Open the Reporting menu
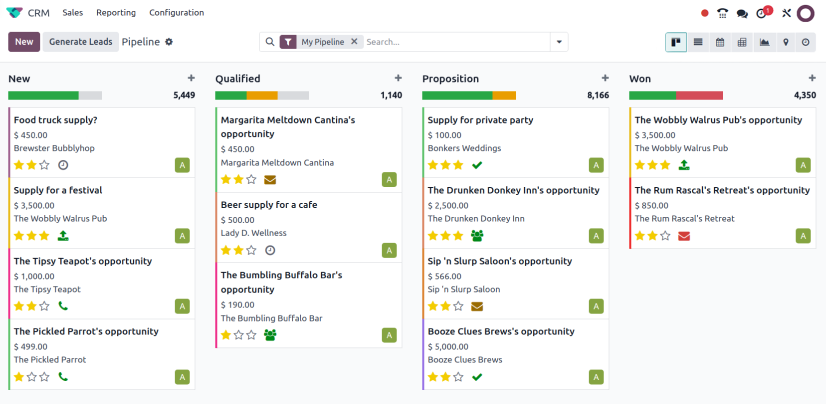 pos(116,13)
